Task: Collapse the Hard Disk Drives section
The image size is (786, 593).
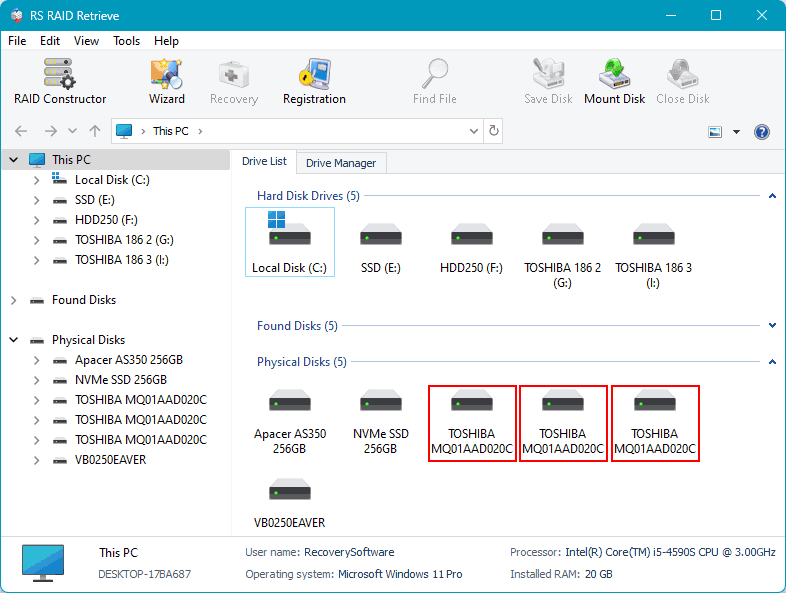Action: click(x=772, y=196)
